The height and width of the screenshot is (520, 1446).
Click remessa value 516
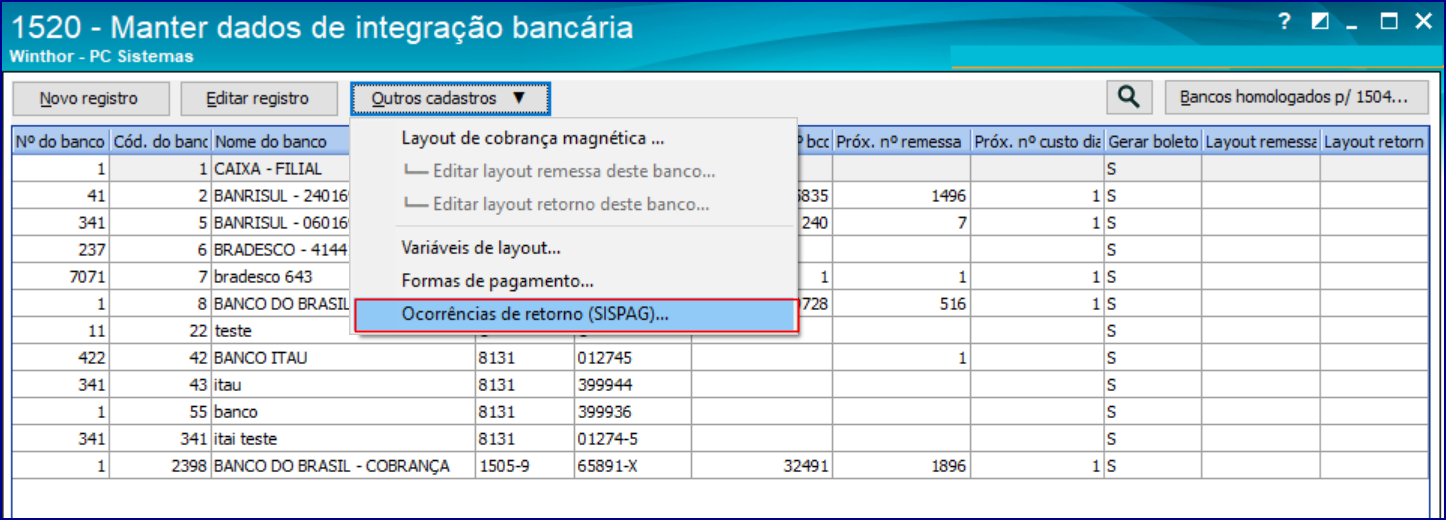902,304
